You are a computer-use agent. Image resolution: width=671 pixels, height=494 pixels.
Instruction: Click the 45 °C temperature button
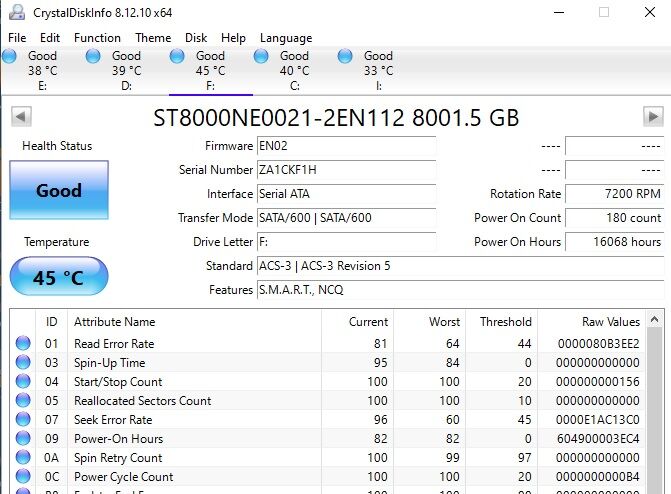pos(59,277)
